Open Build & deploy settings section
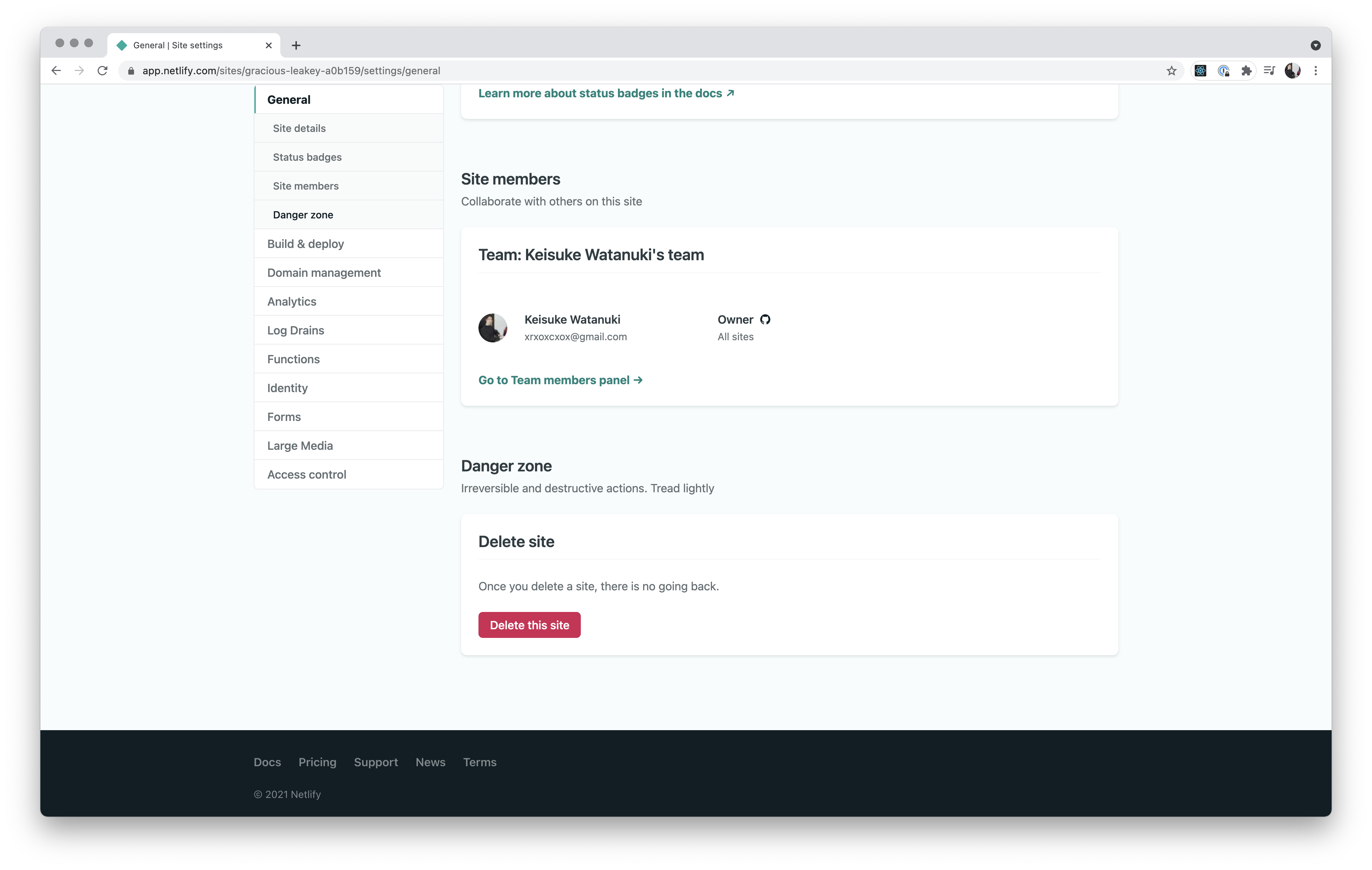 click(306, 244)
